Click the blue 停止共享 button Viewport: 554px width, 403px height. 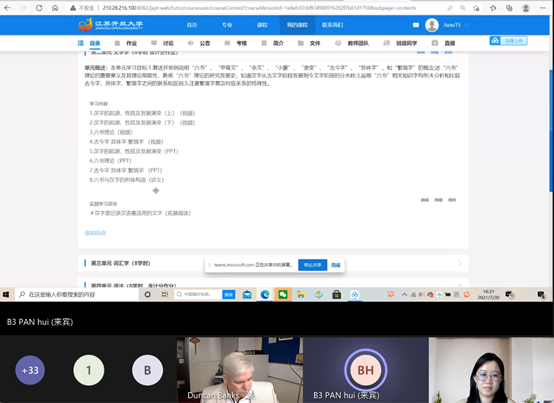tap(312, 265)
